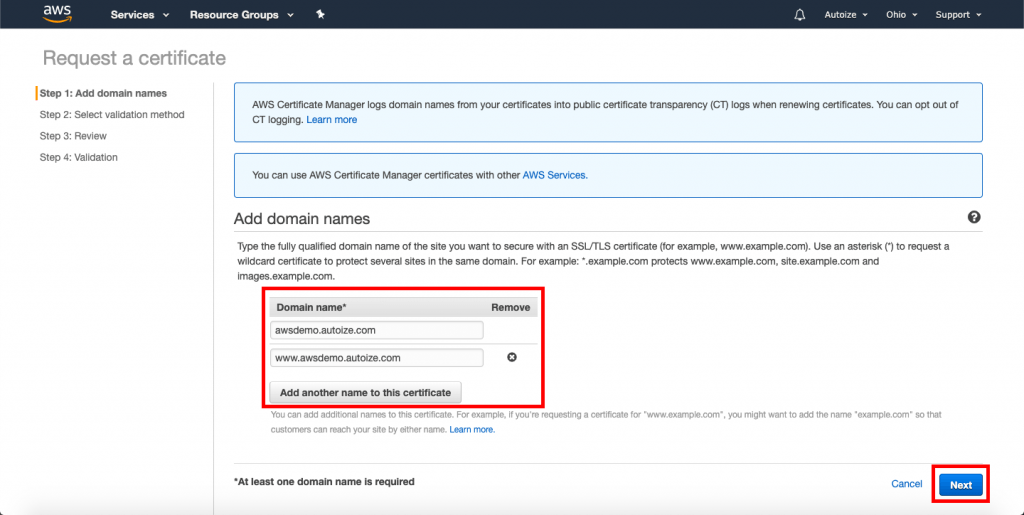The height and width of the screenshot is (515, 1024).
Task: Click Next button
Action: (961, 485)
